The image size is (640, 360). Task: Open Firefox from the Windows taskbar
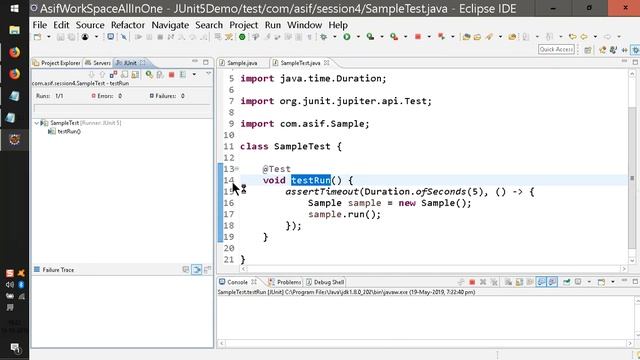tap(15, 52)
